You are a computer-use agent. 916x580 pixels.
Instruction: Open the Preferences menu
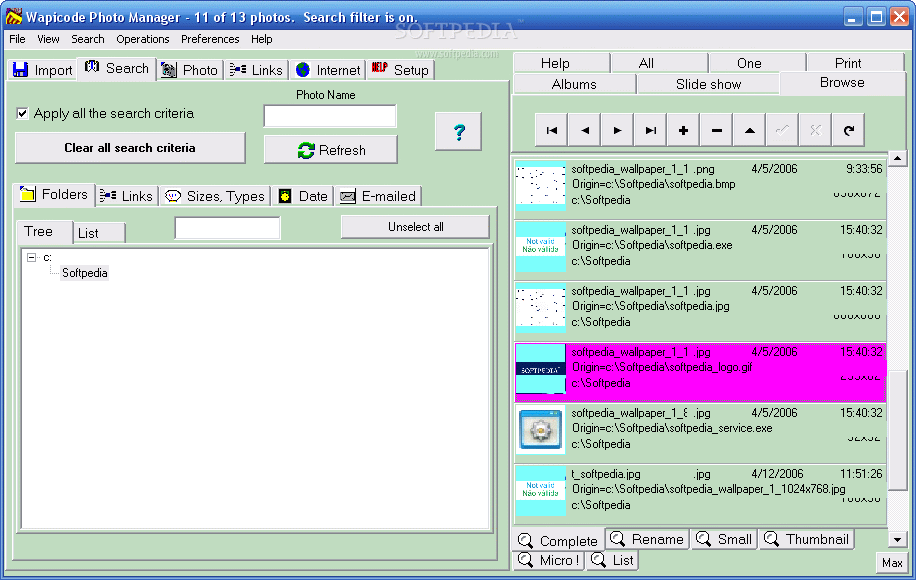tap(210, 39)
